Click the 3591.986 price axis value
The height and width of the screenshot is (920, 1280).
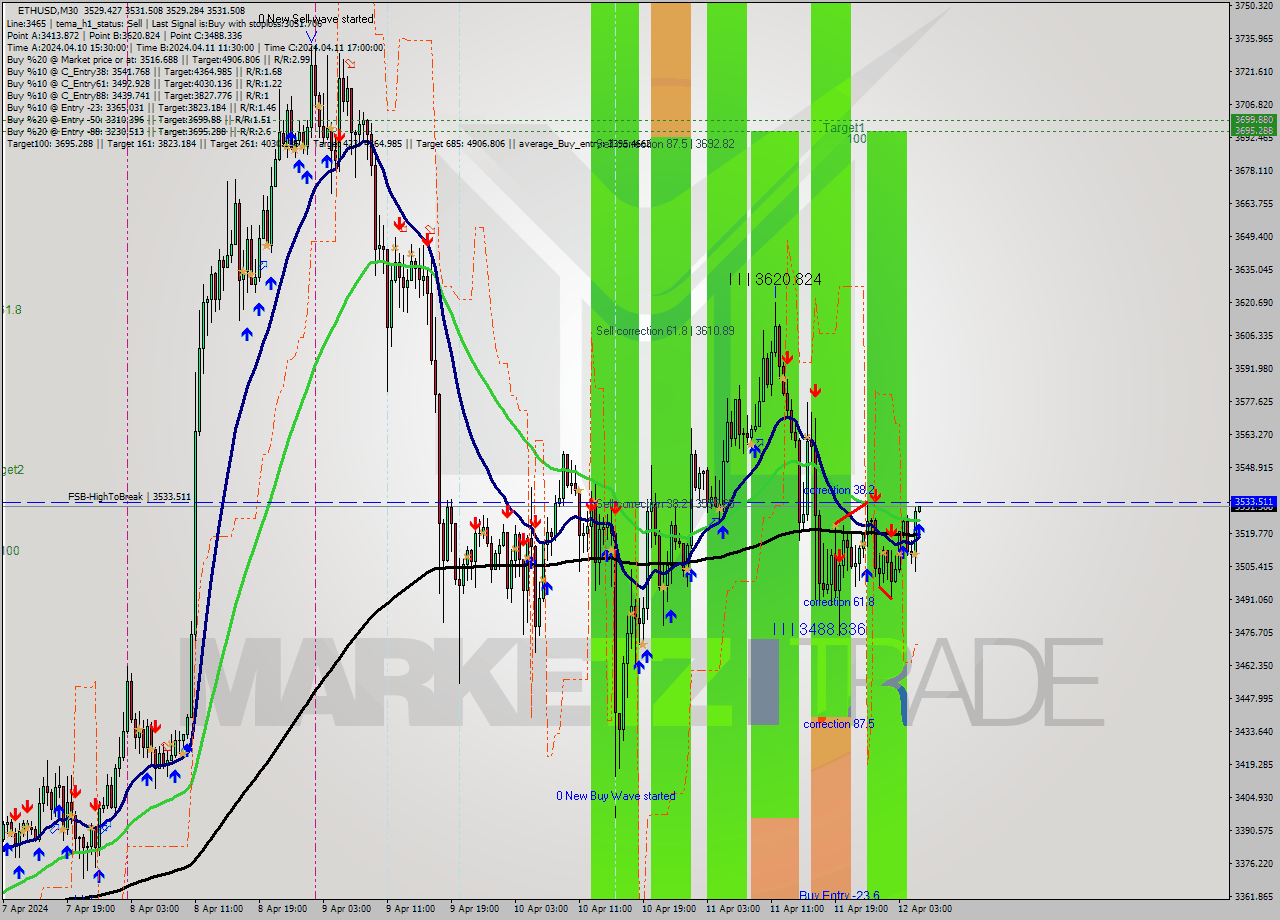[1253, 369]
